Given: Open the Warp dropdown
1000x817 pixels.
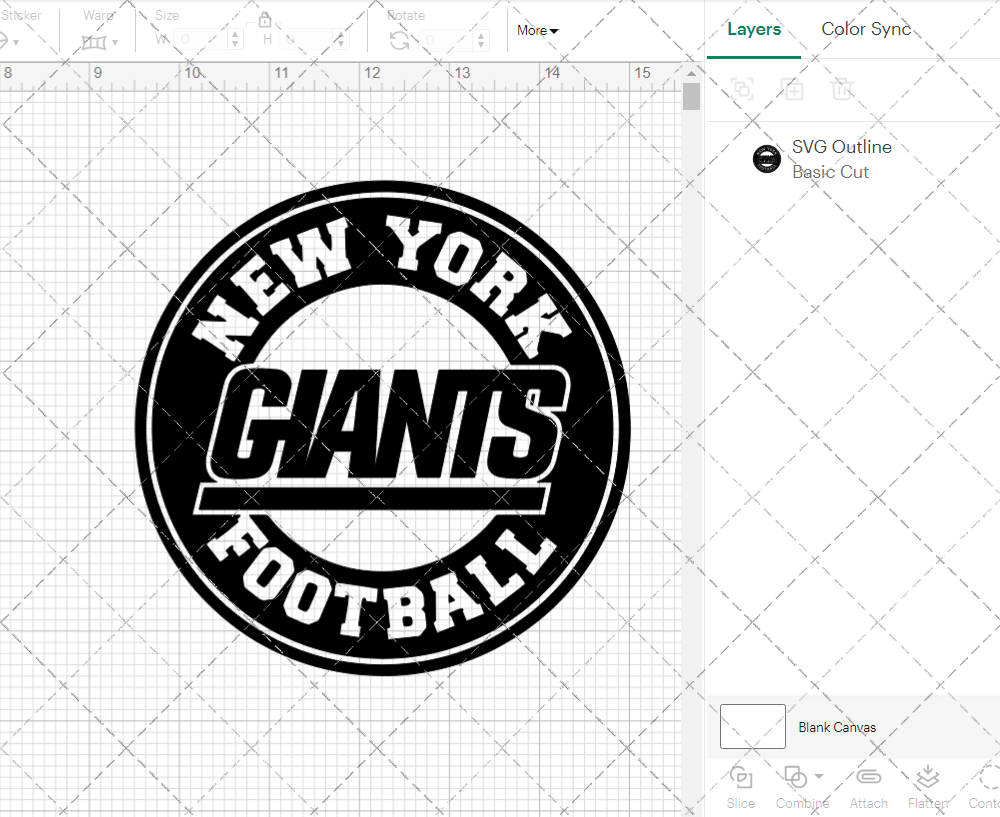Looking at the screenshot, I should (99, 41).
